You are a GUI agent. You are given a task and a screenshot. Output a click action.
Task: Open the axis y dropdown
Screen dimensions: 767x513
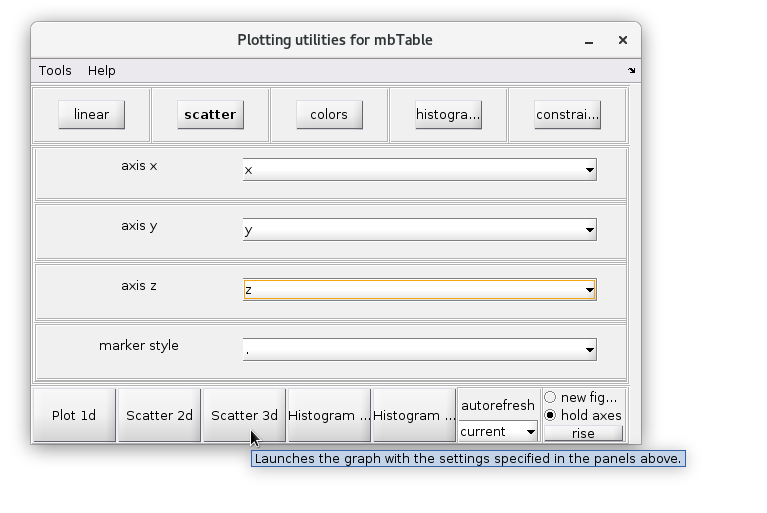(420, 230)
